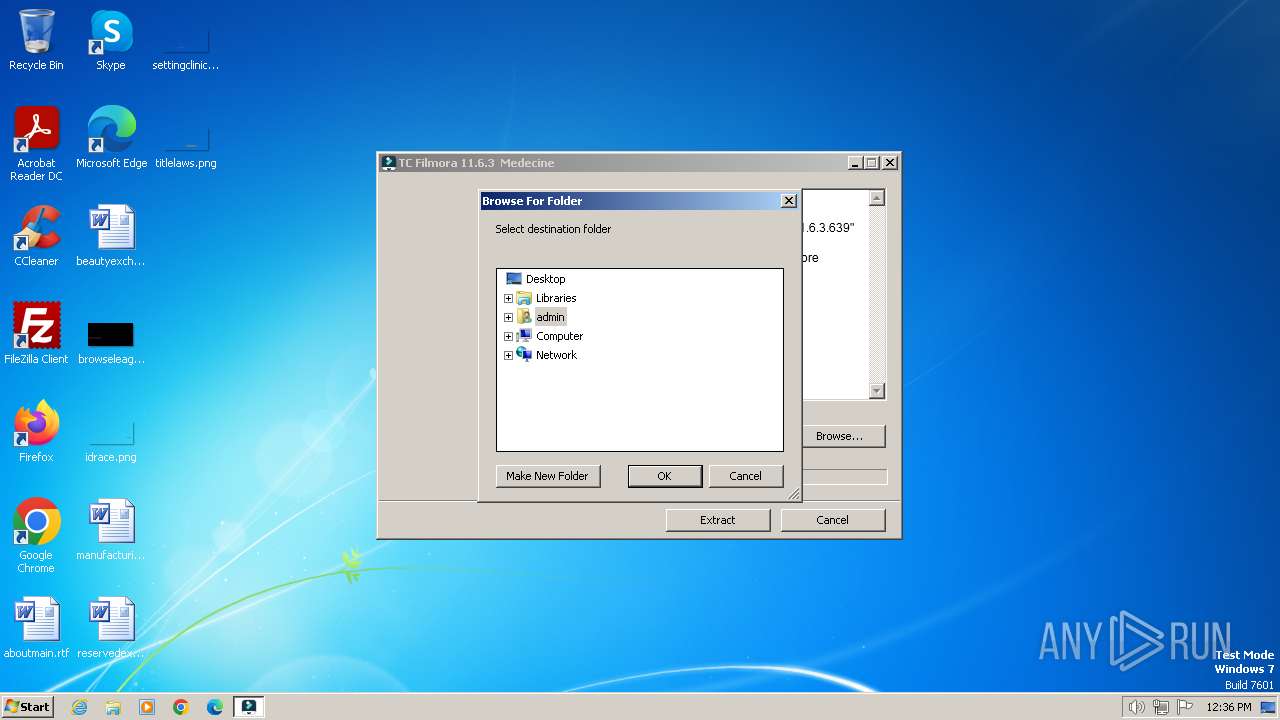Open Action Center flag icon
This screenshot has width=1280, height=720.
[x=1185, y=707]
